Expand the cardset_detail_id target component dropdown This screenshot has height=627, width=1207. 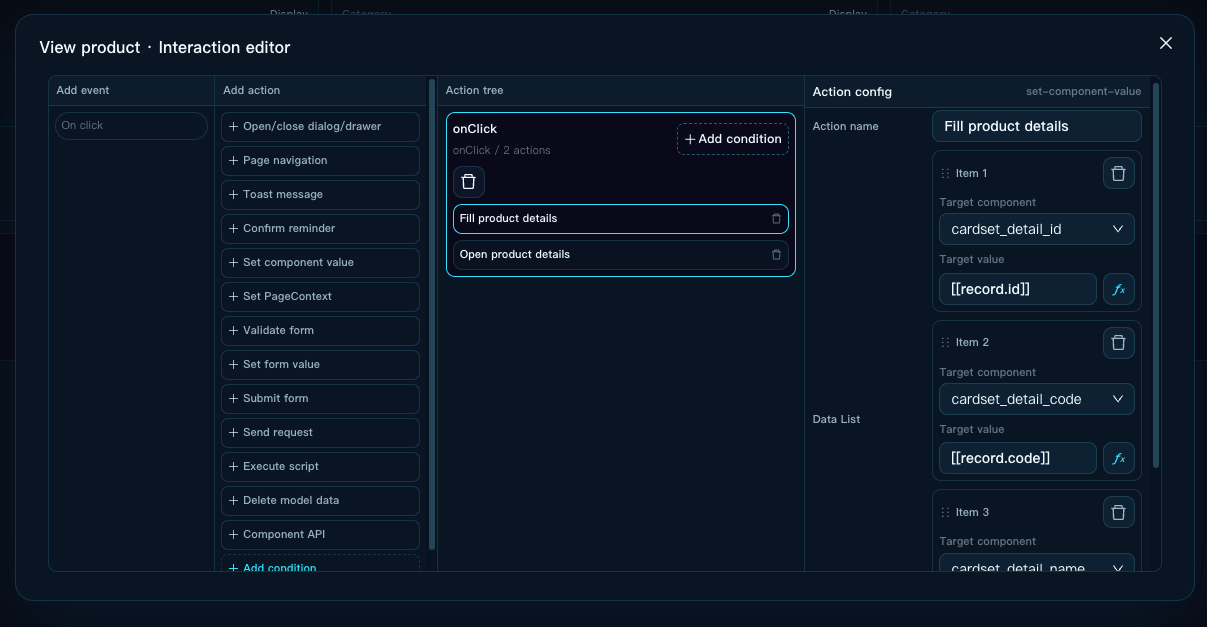pyautogui.click(x=1036, y=229)
